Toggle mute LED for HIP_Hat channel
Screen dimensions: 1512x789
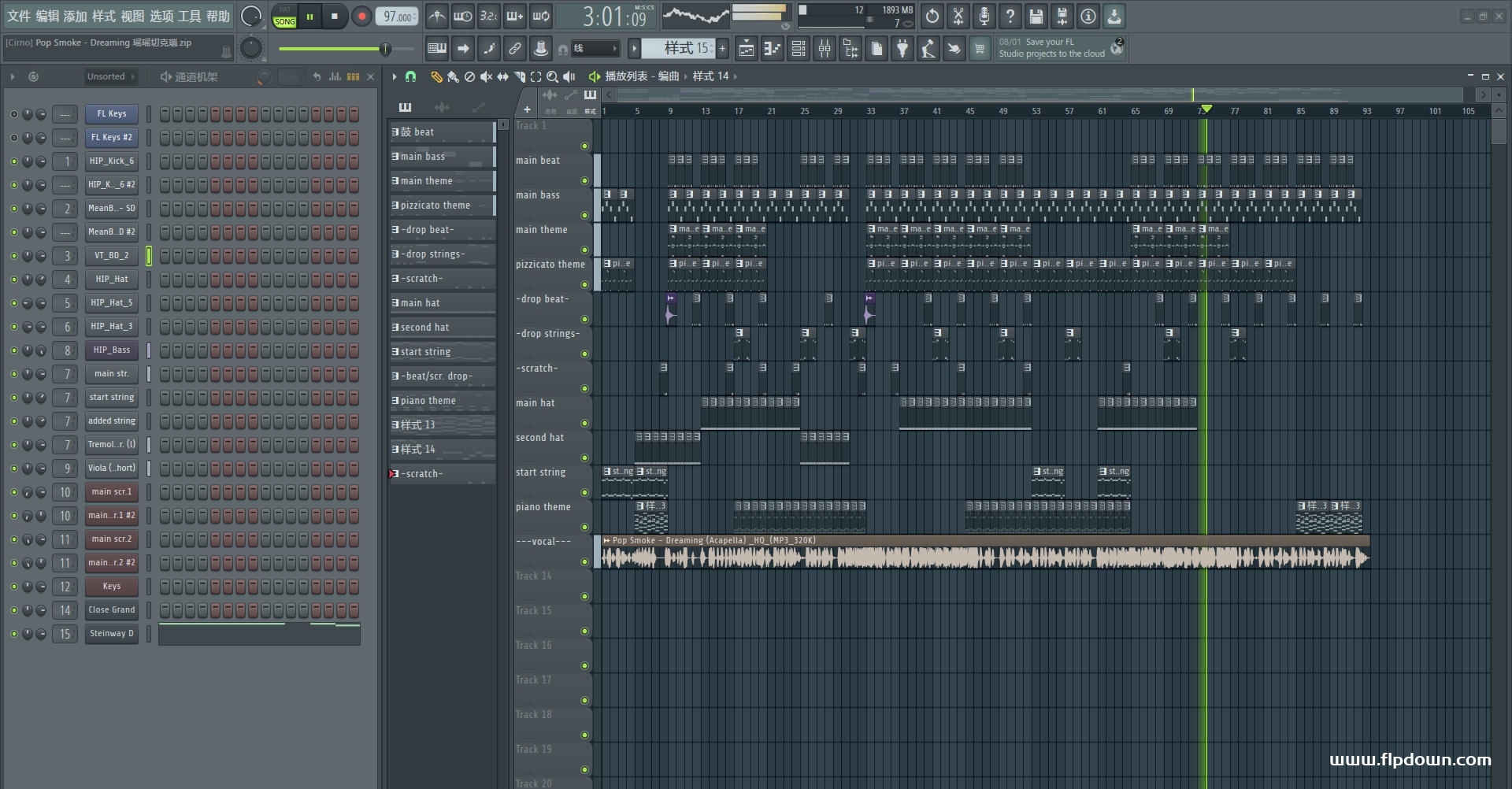[13, 280]
